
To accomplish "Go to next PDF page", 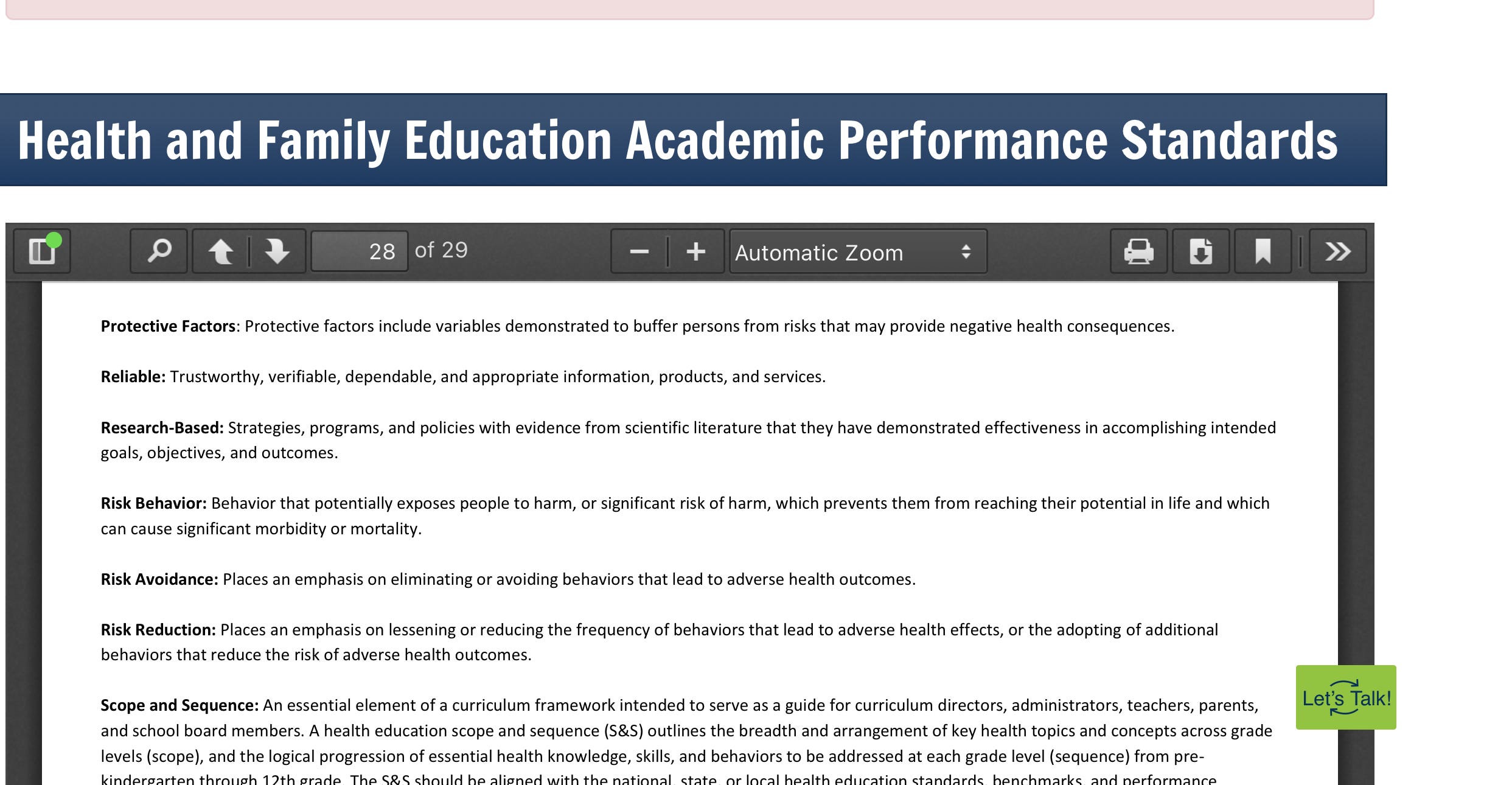I will pyautogui.click(x=277, y=251).
